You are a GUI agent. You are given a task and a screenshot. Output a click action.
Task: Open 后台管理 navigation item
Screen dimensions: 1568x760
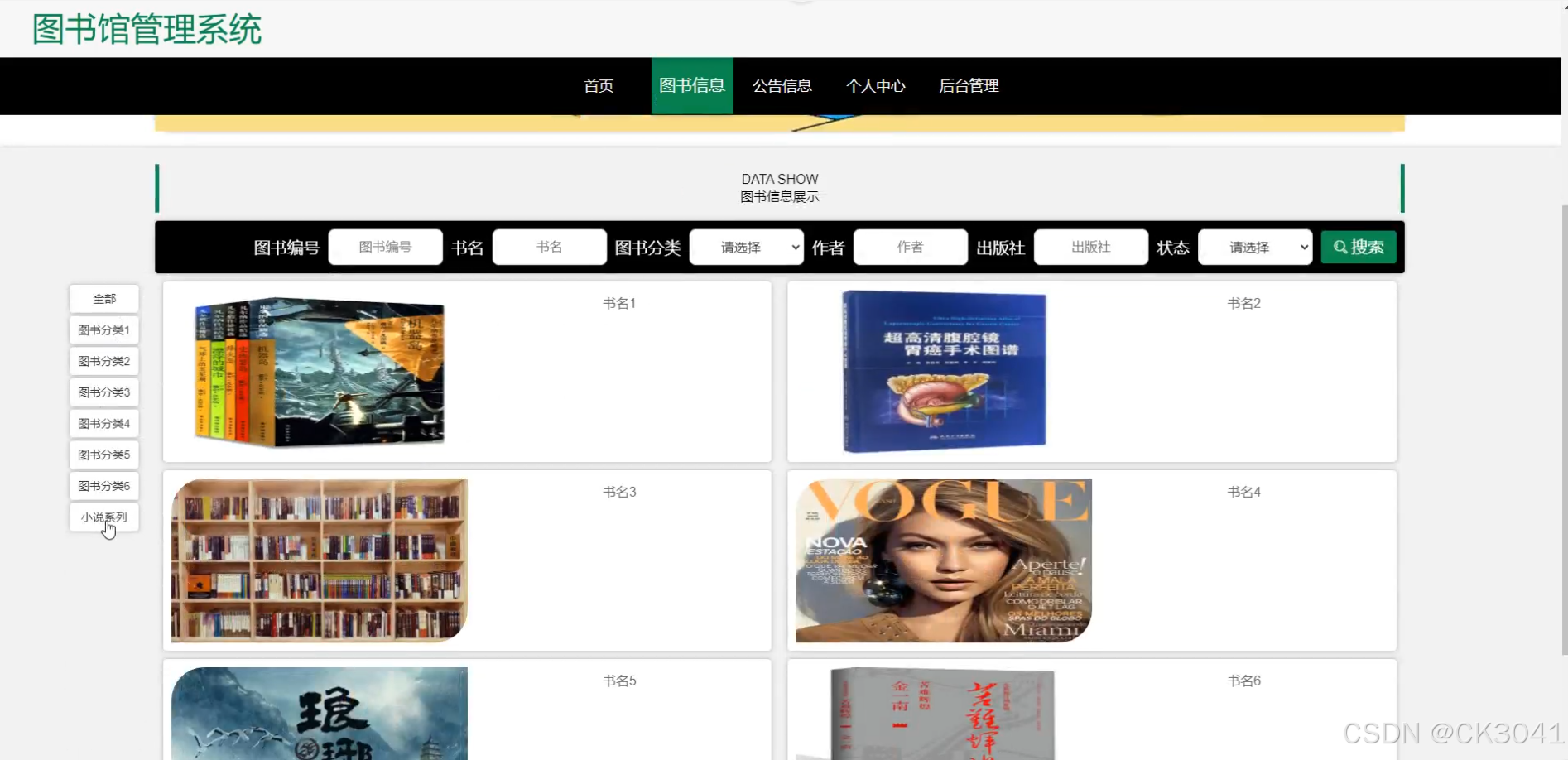969,86
